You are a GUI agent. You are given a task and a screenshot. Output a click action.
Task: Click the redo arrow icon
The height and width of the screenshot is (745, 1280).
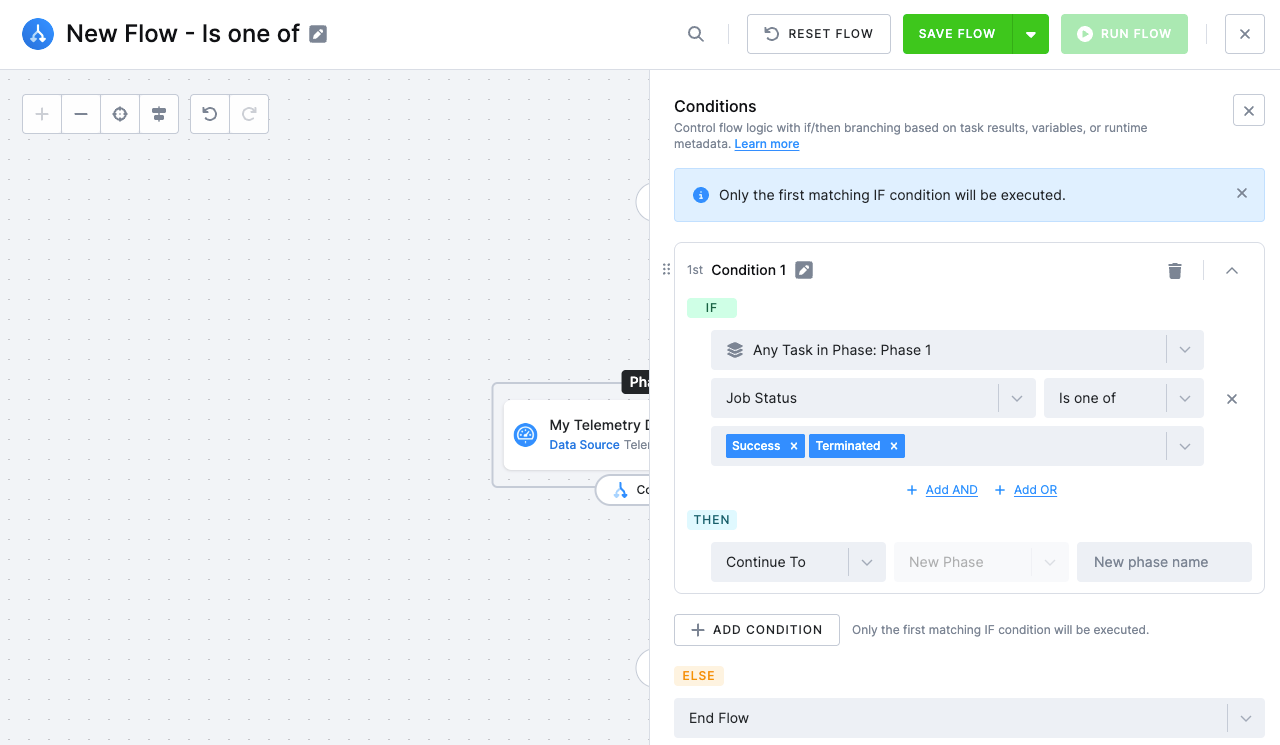(249, 114)
